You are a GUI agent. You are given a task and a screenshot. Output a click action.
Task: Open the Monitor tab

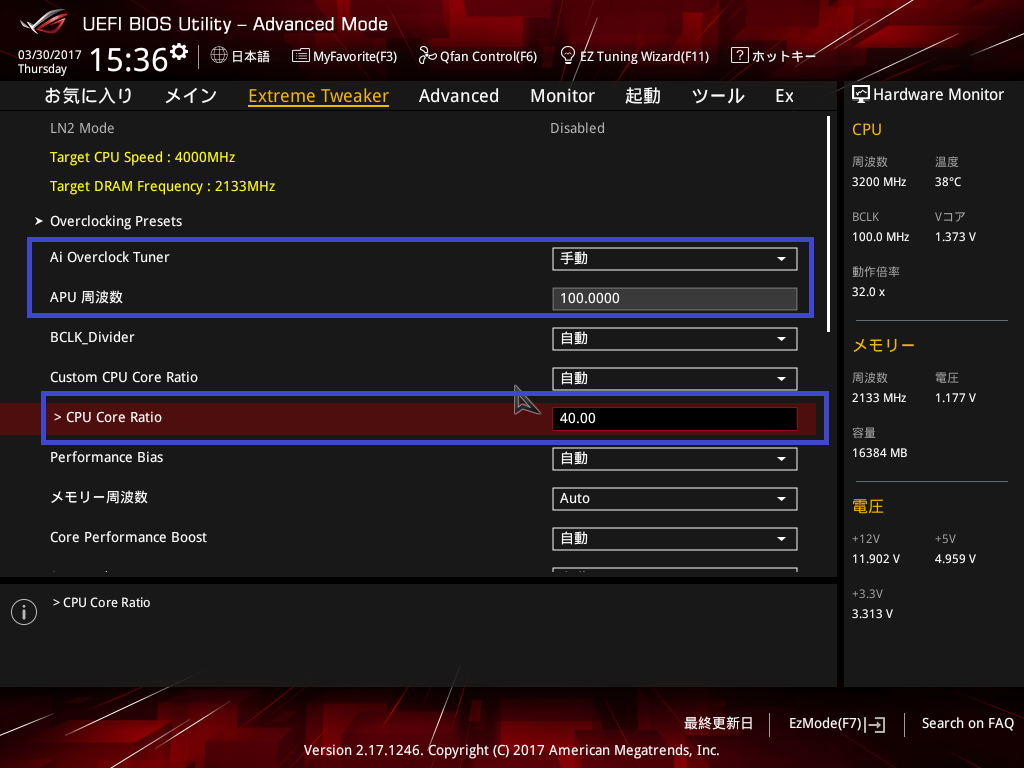562,96
